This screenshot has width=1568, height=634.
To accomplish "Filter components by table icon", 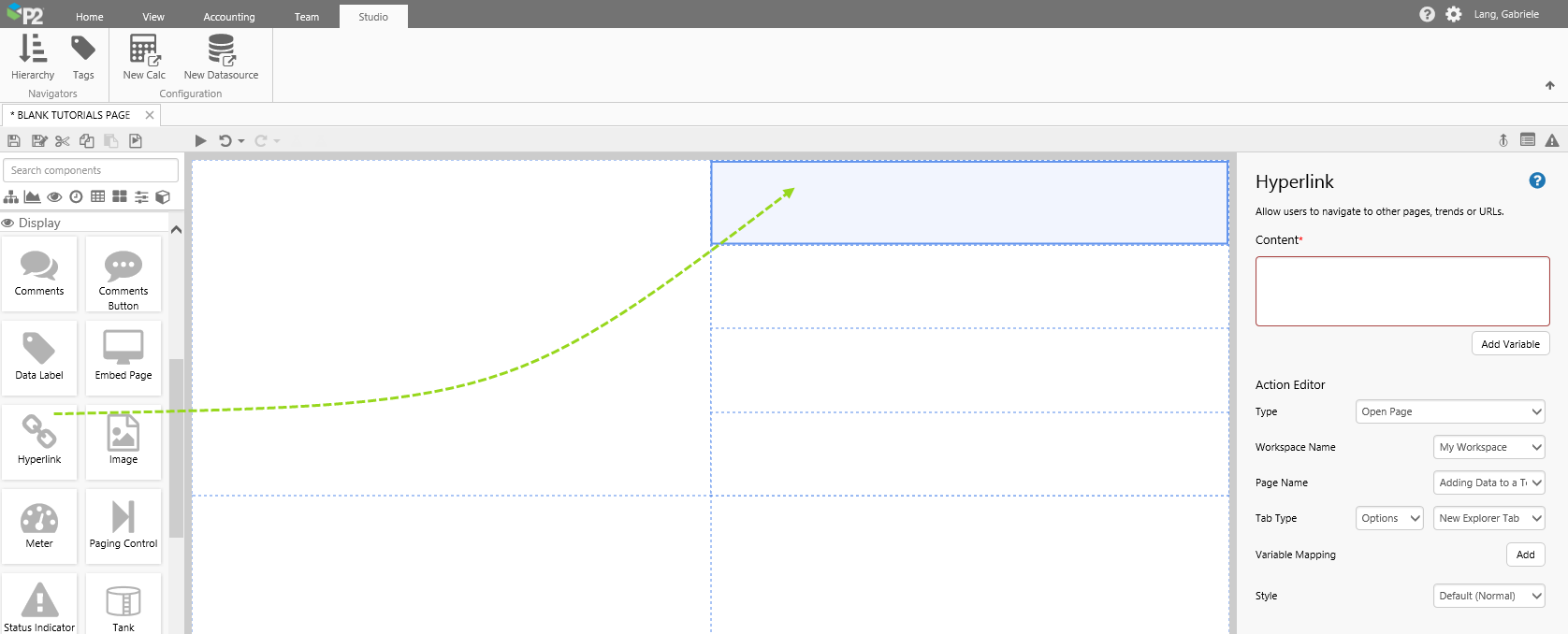I will click(97, 196).
